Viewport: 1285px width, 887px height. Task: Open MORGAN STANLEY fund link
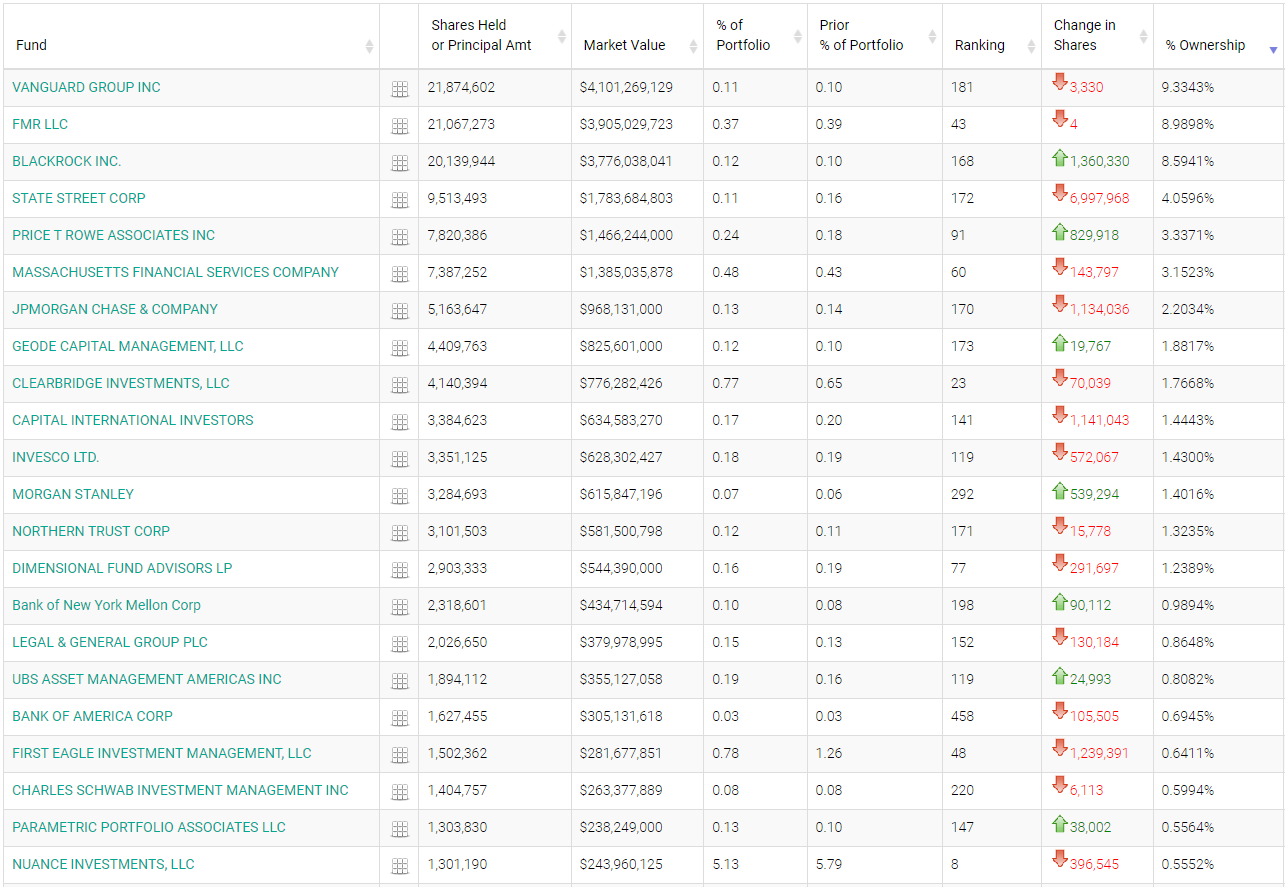[x=73, y=494]
